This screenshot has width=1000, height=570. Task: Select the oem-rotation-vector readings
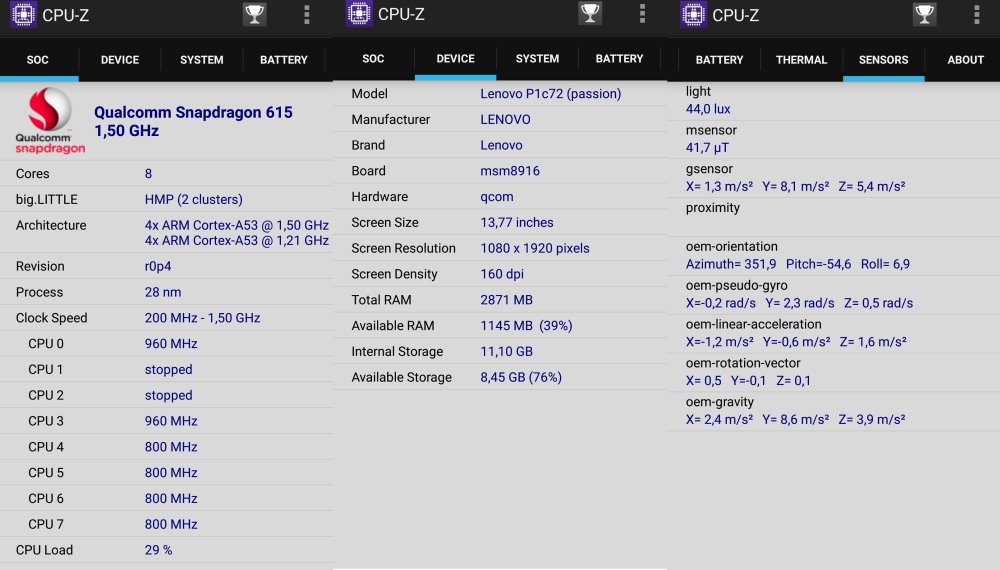[748, 381]
